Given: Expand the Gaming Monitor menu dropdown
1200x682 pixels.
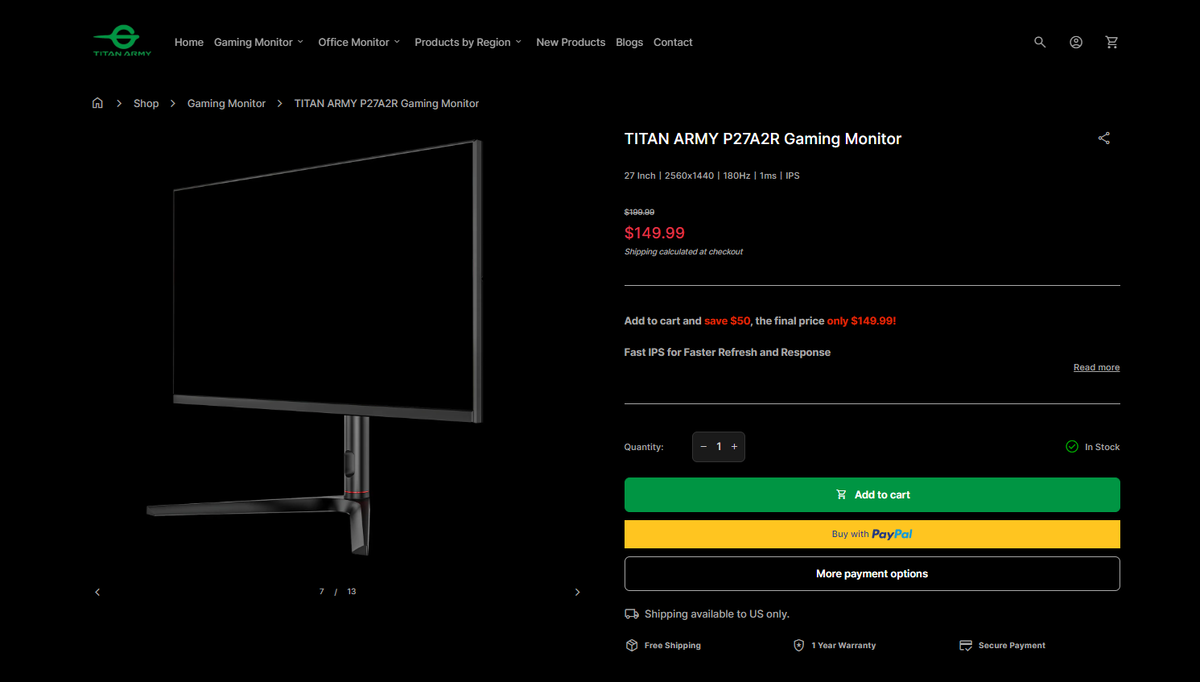Looking at the screenshot, I should [259, 42].
